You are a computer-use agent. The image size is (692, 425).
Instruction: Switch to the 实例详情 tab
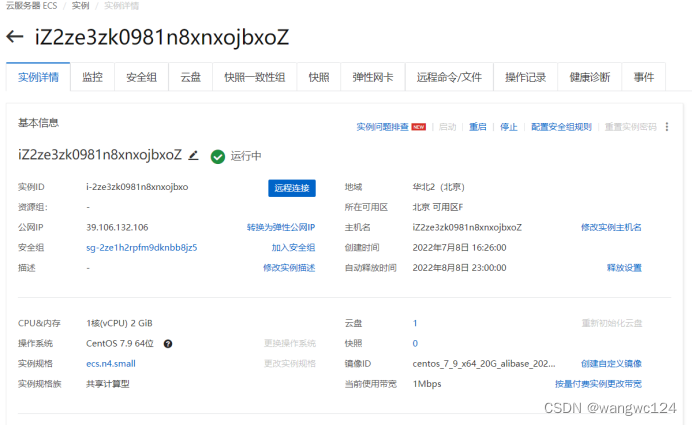click(x=38, y=77)
